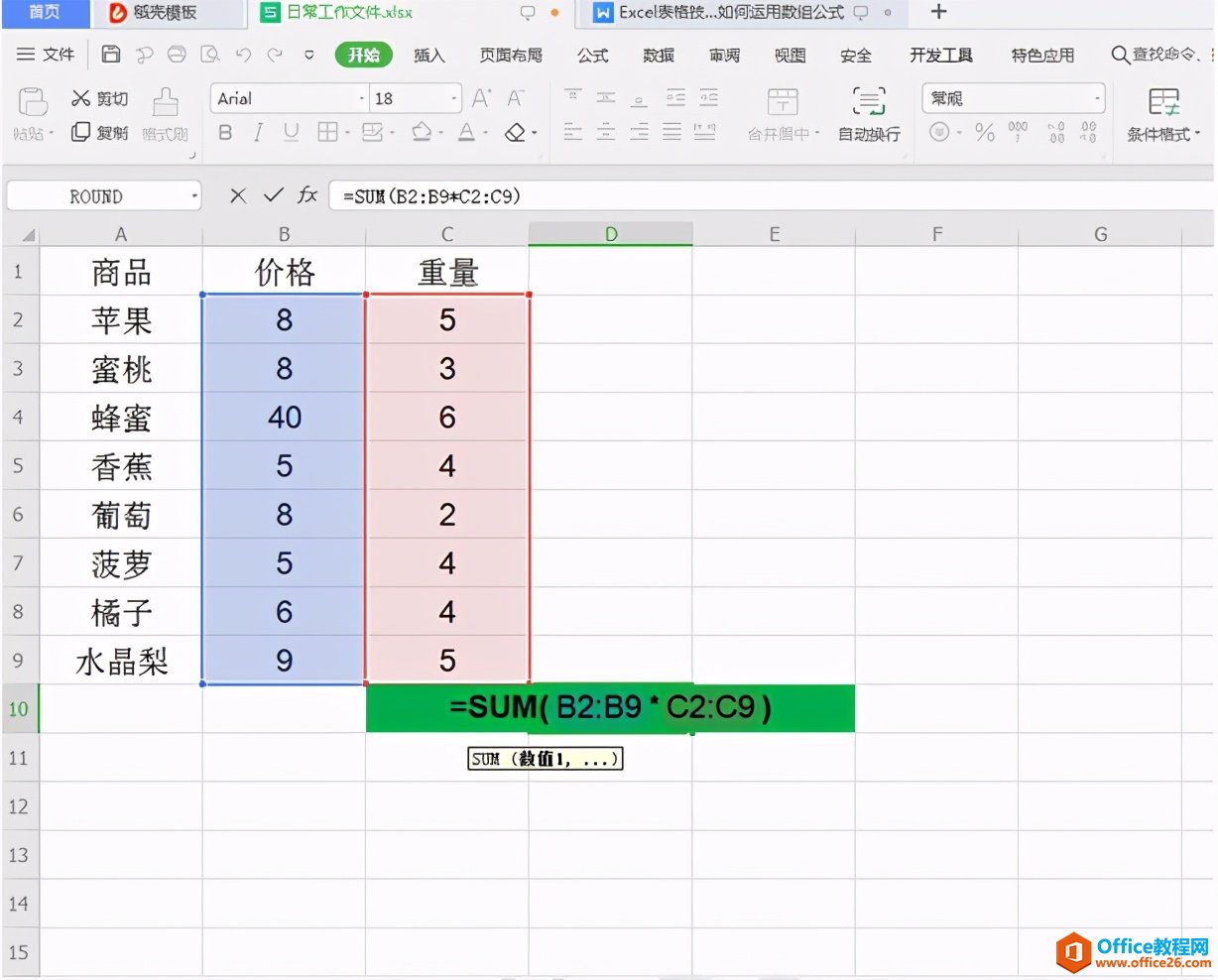Viewport: 1218px width, 980px height.
Task: Click the formula bar confirm checkmark
Action: pos(273,195)
